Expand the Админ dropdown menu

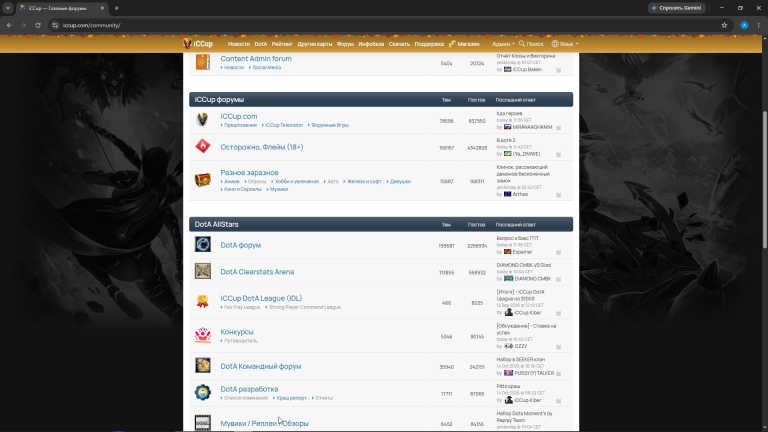tap(503, 44)
